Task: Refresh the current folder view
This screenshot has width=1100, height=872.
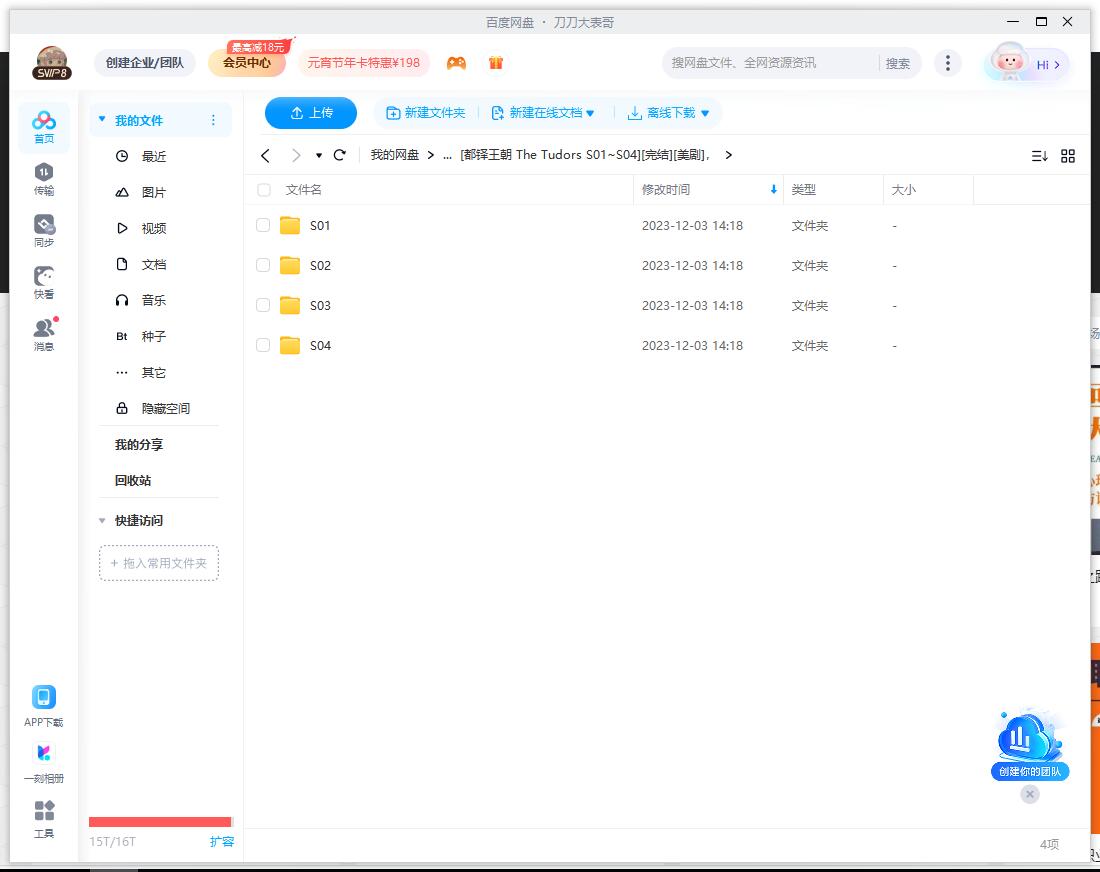Action: point(340,155)
